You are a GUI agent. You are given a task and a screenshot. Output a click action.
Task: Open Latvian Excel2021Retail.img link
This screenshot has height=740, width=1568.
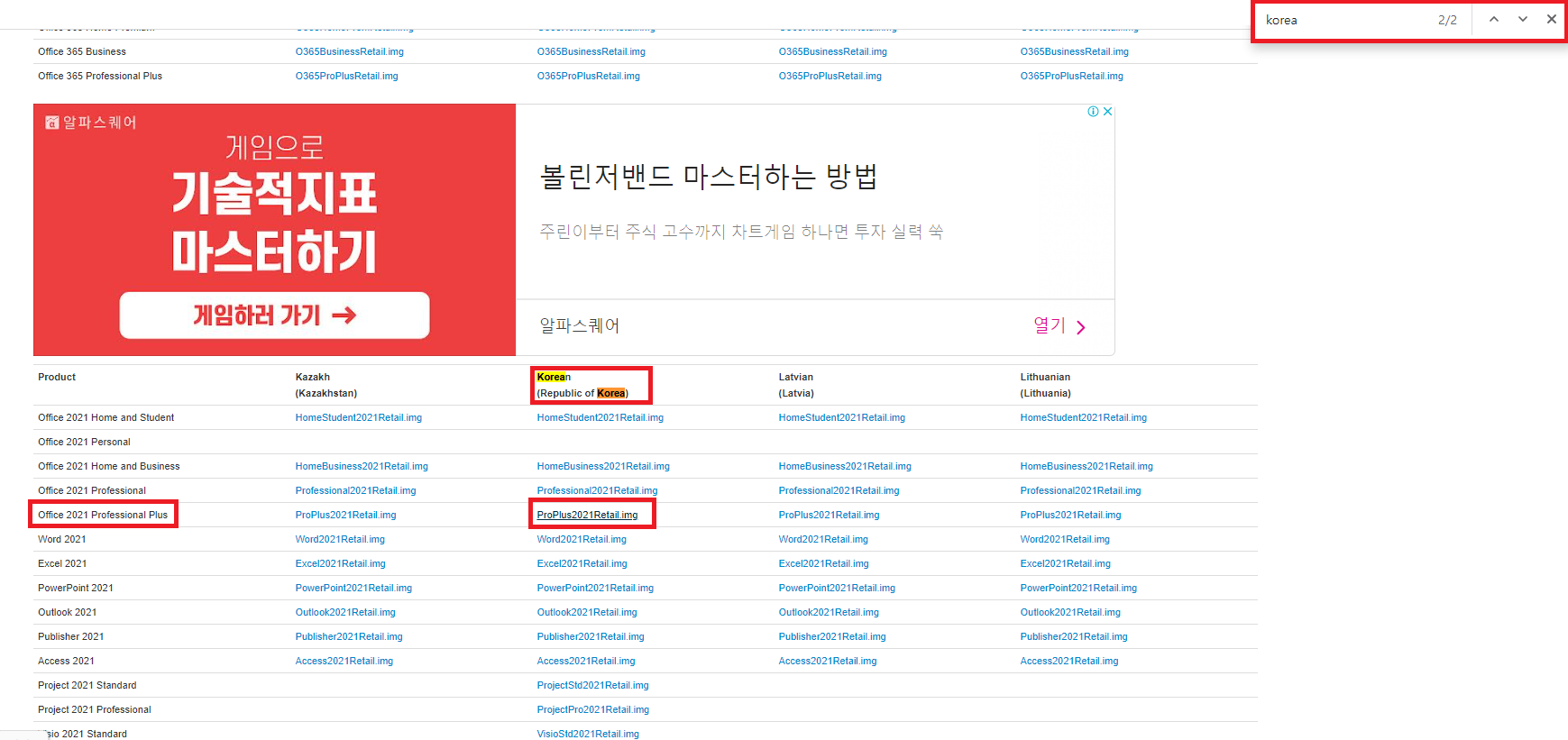click(x=824, y=563)
